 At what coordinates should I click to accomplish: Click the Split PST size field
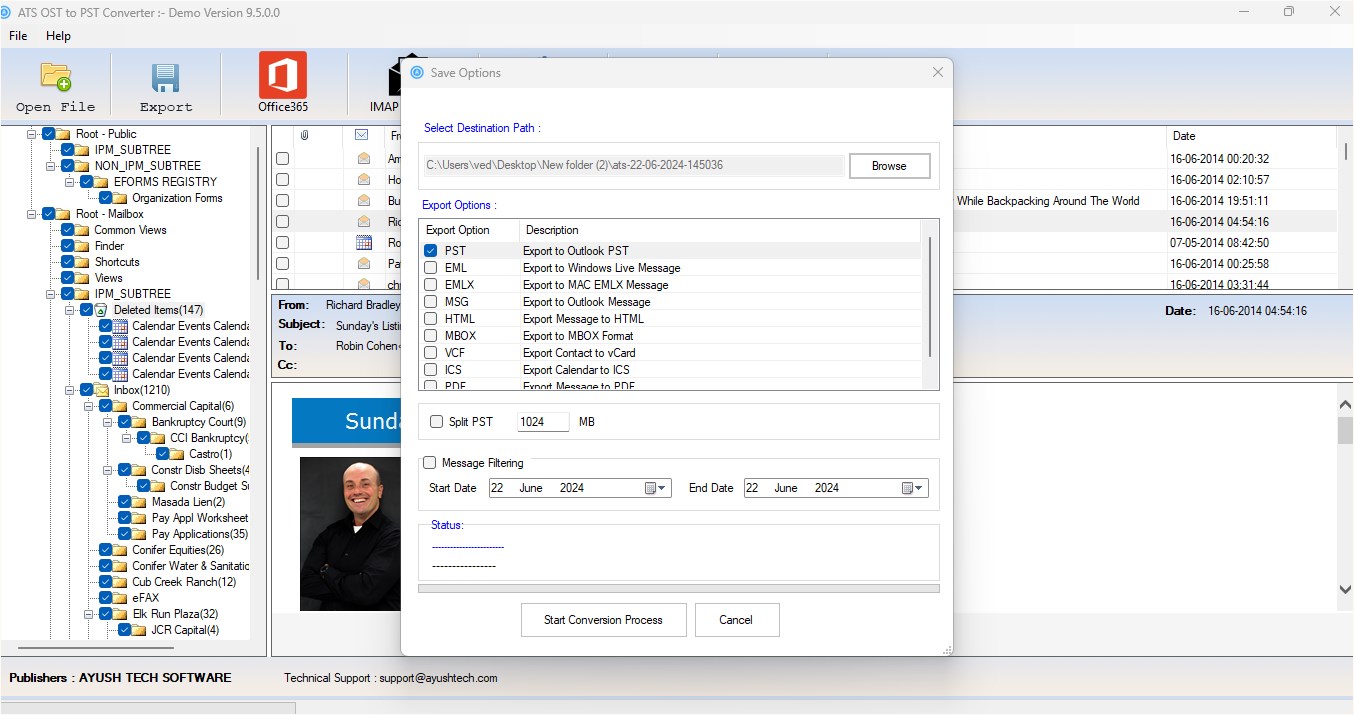coord(543,422)
